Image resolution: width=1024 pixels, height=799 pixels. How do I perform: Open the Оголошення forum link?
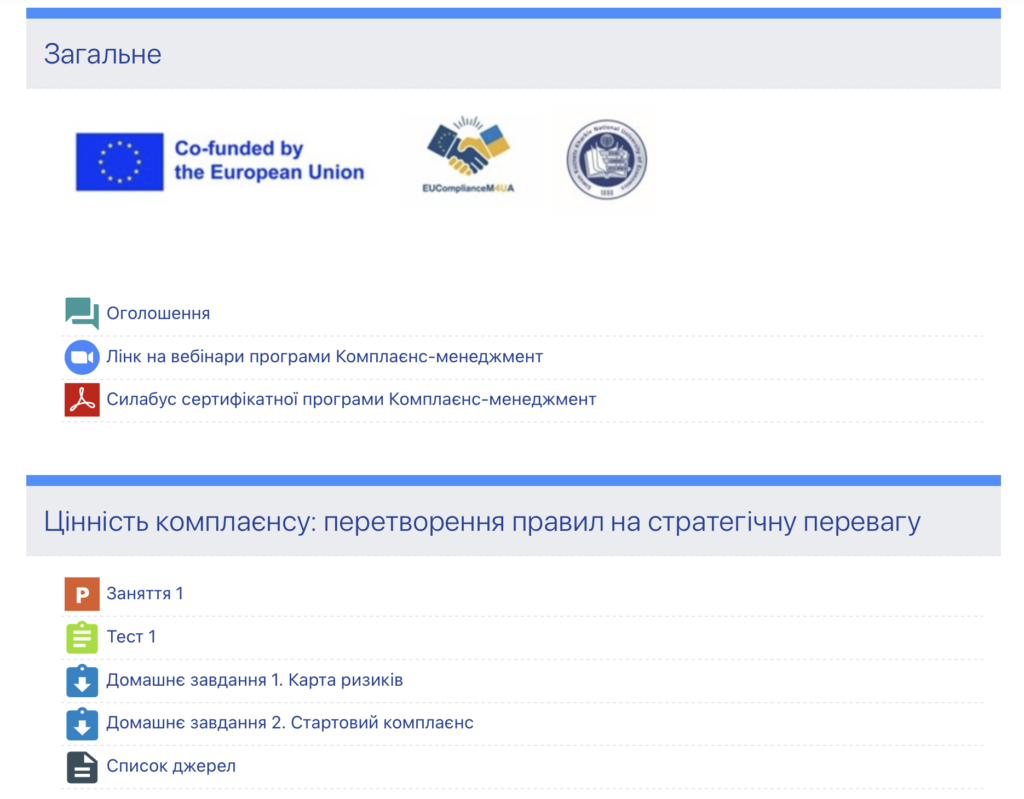158,314
